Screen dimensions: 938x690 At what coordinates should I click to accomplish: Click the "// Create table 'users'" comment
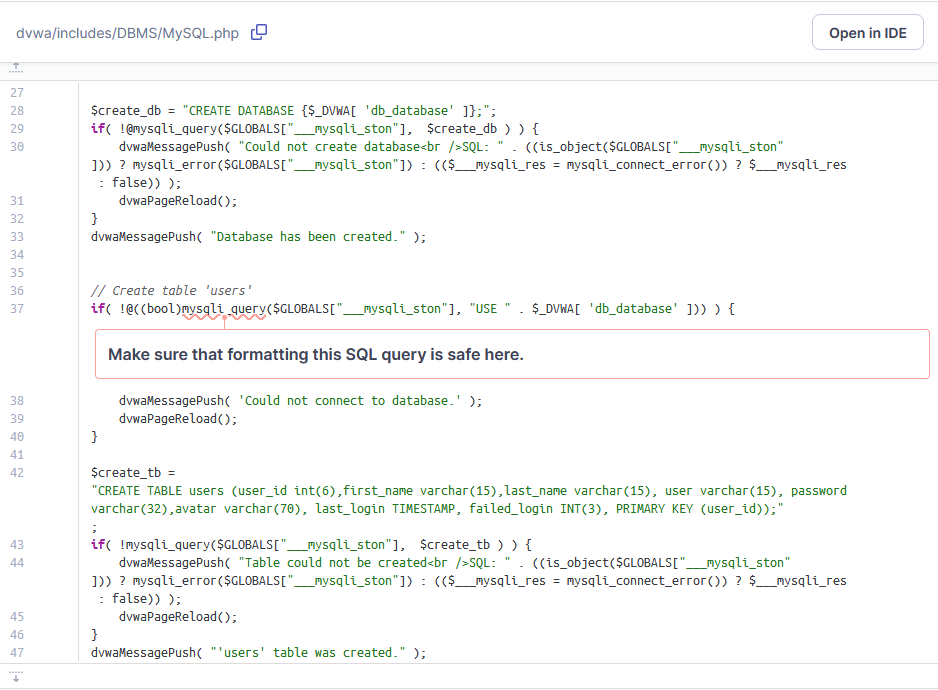click(x=171, y=291)
